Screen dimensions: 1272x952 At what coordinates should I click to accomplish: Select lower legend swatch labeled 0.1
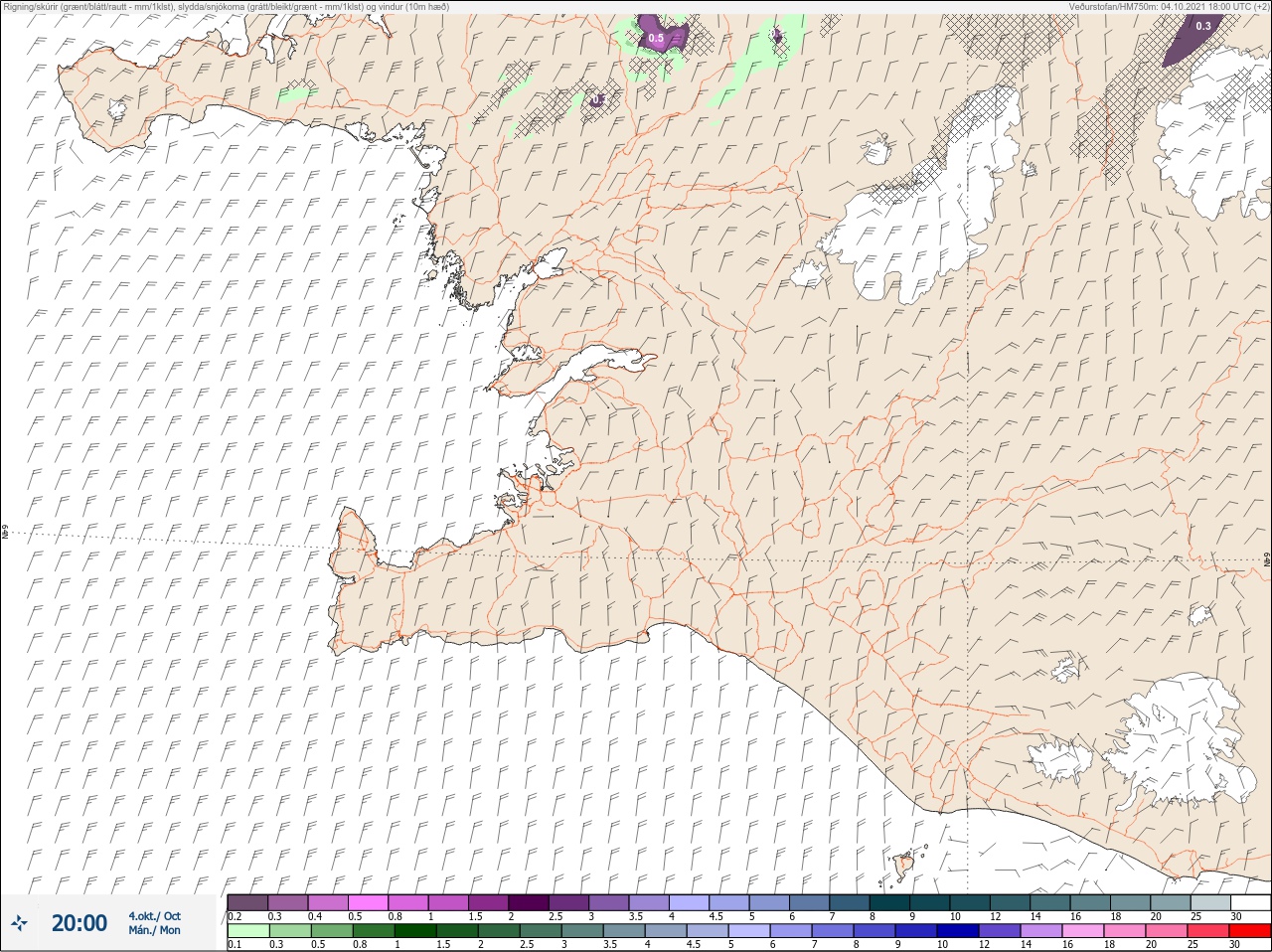point(247,931)
